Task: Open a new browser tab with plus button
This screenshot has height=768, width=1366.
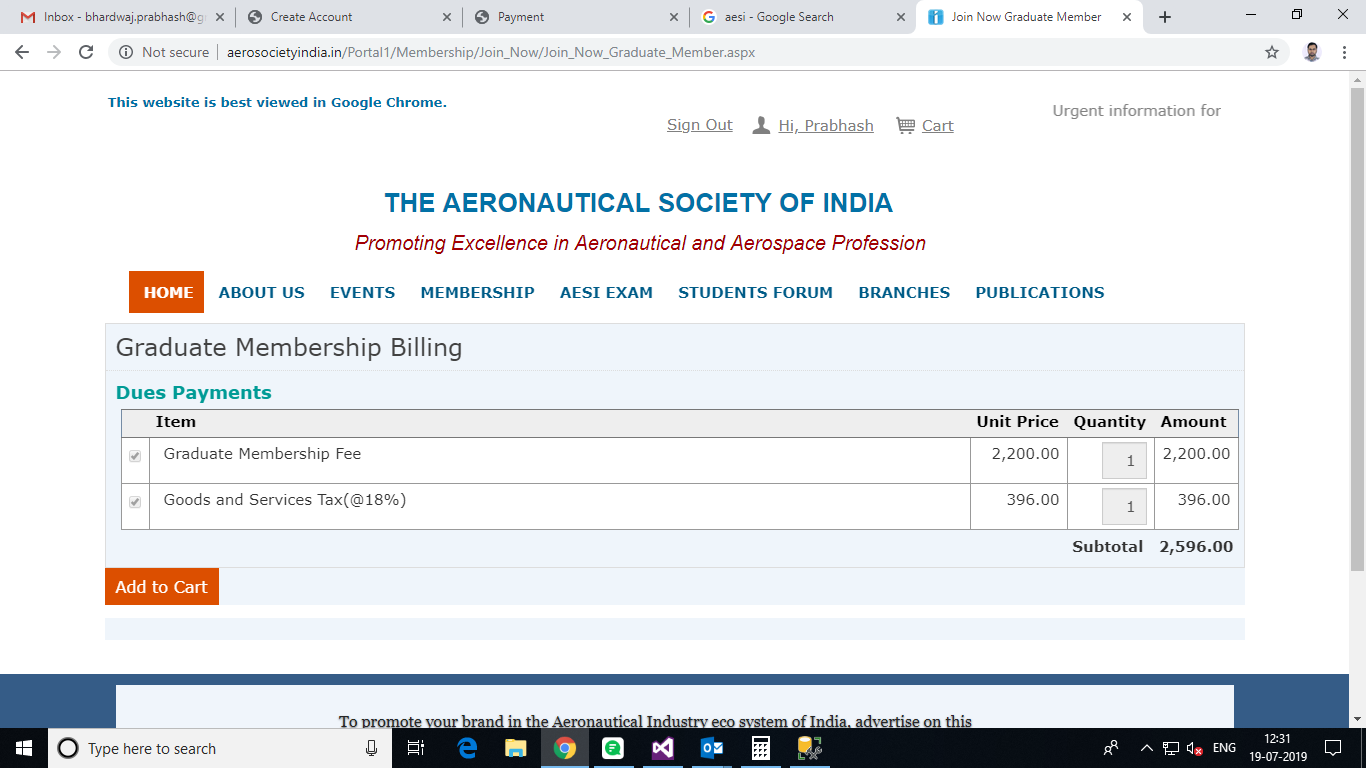Action: click(x=1165, y=17)
